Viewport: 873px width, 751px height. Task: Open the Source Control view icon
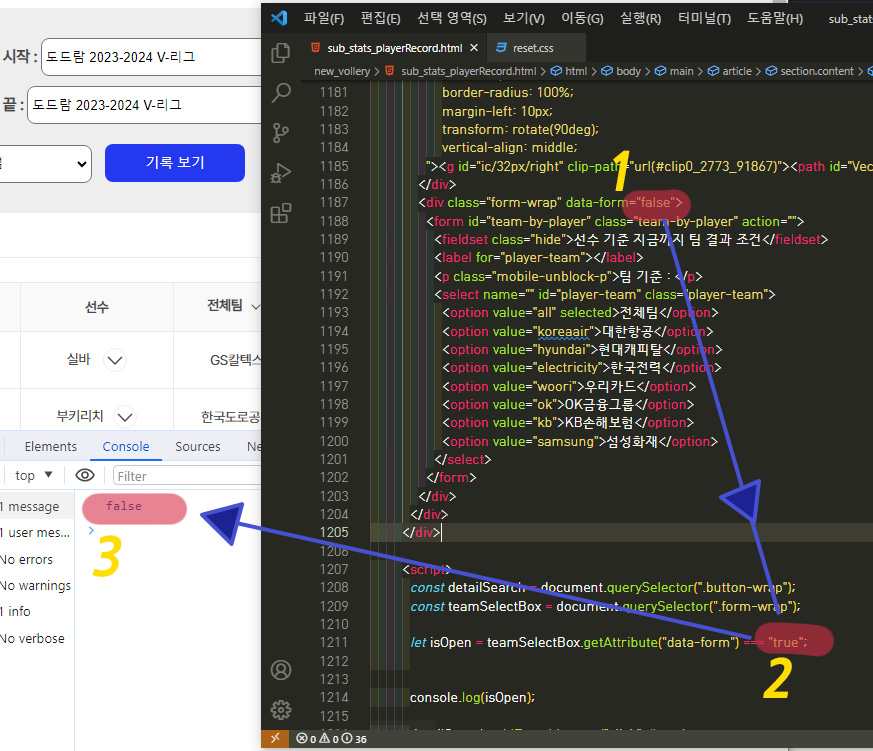pos(281,132)
